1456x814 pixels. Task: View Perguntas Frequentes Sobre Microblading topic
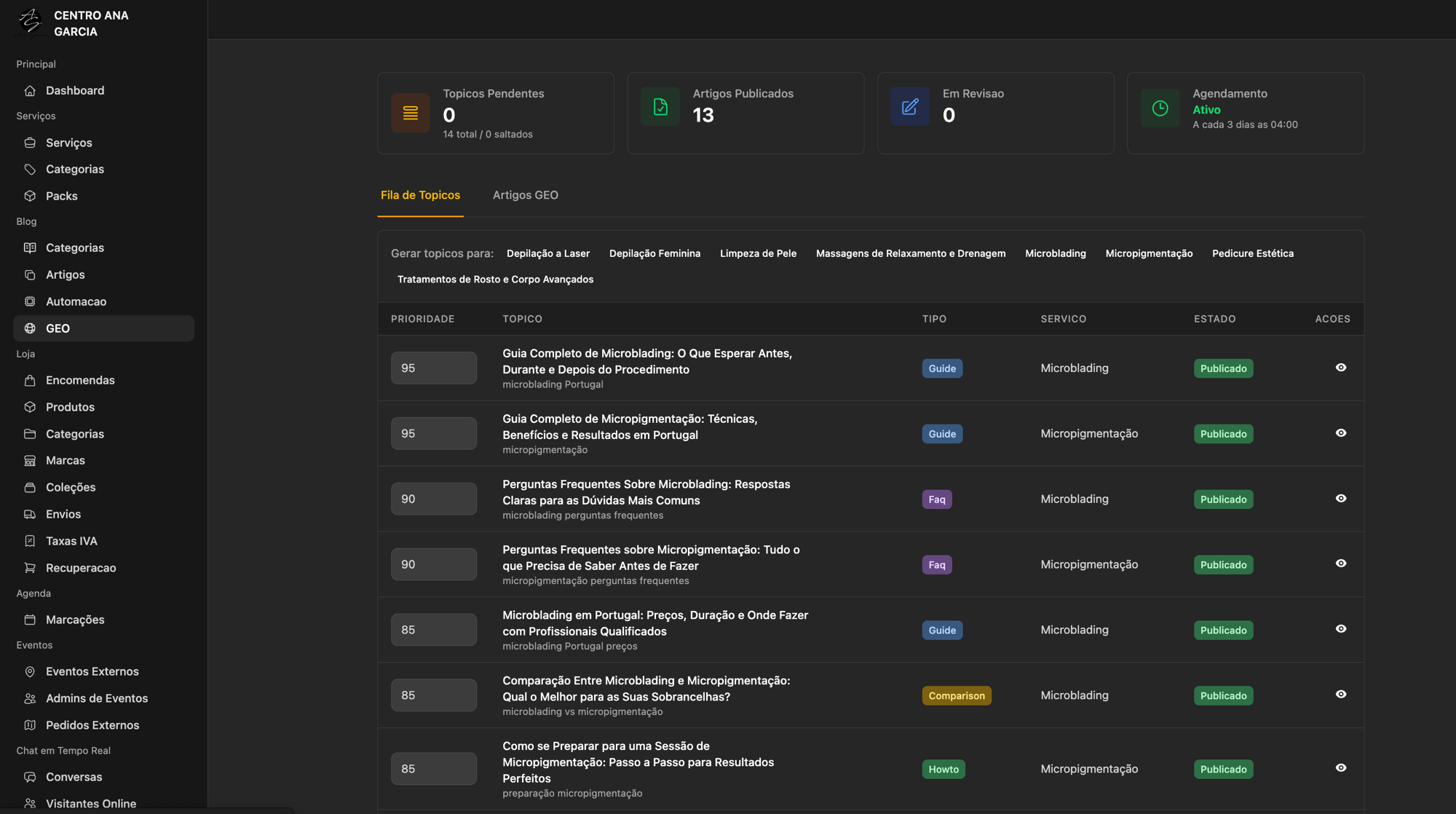pos(1341,499)
